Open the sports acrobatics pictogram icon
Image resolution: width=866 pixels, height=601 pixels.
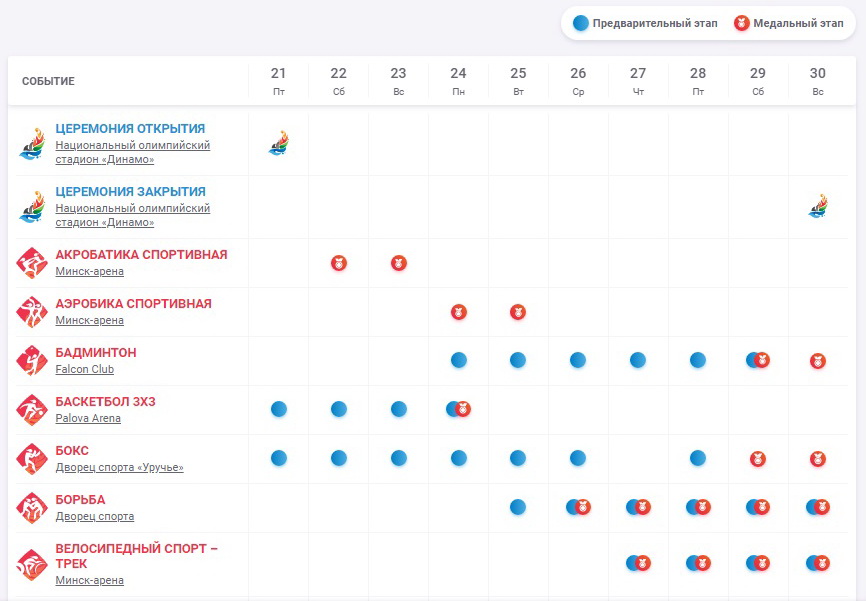[x=32, y=263]
